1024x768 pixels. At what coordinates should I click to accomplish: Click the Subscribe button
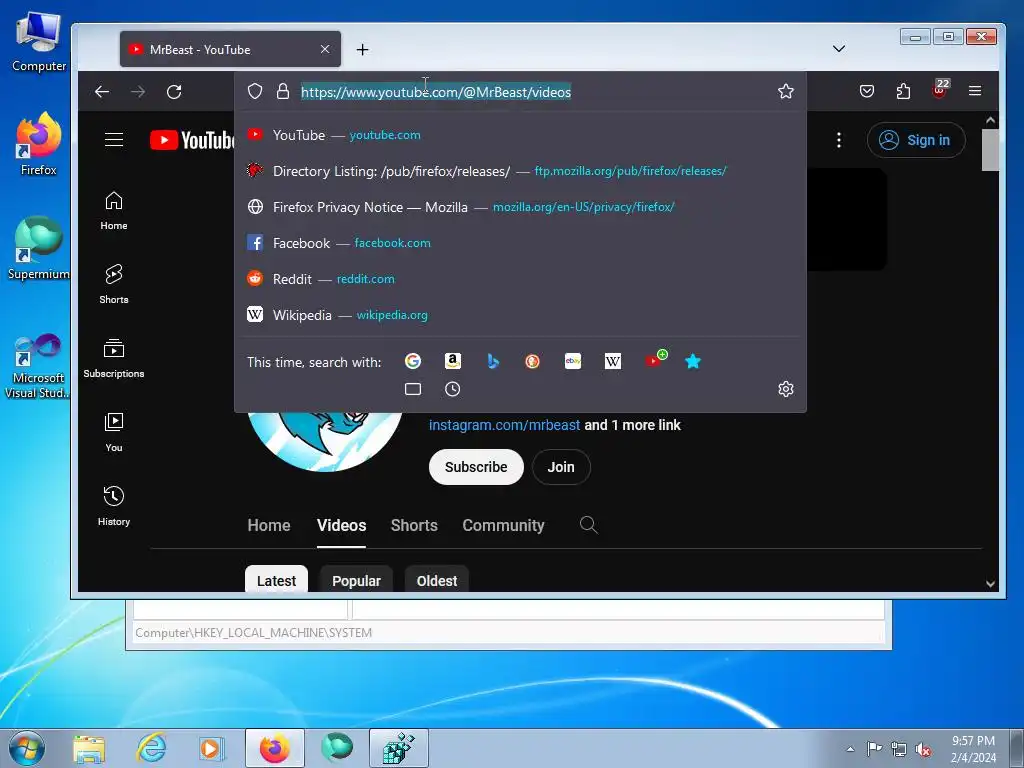pos(476,467)
